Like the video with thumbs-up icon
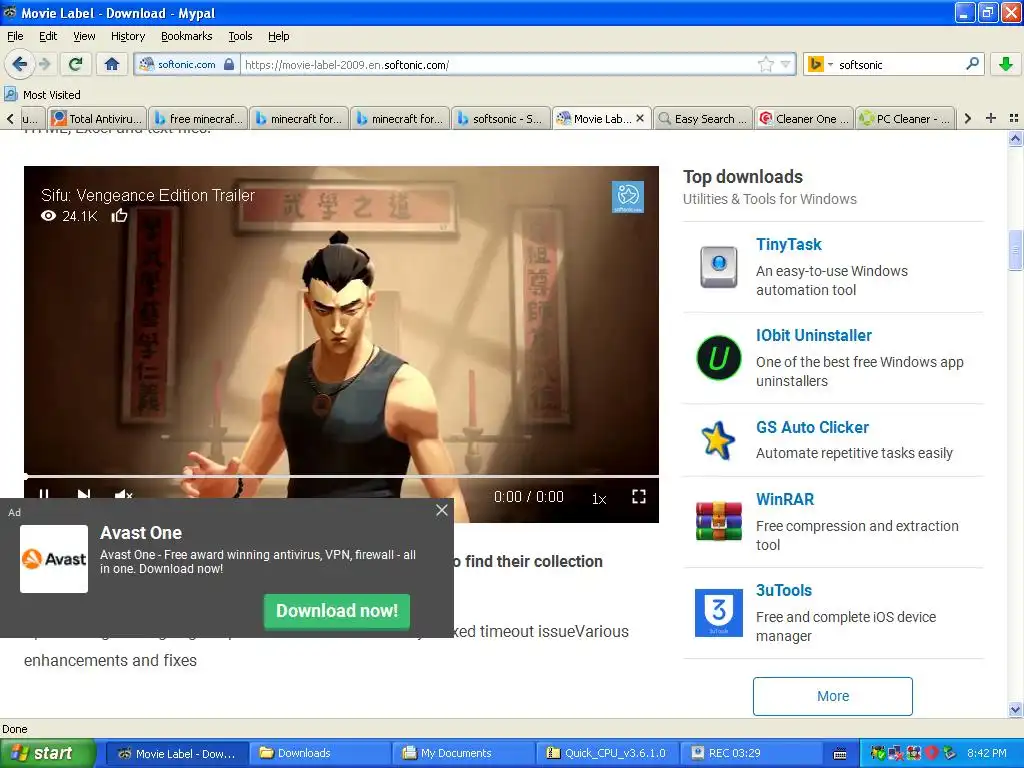This screenshot has width=1024, height=768. [119, 216]
